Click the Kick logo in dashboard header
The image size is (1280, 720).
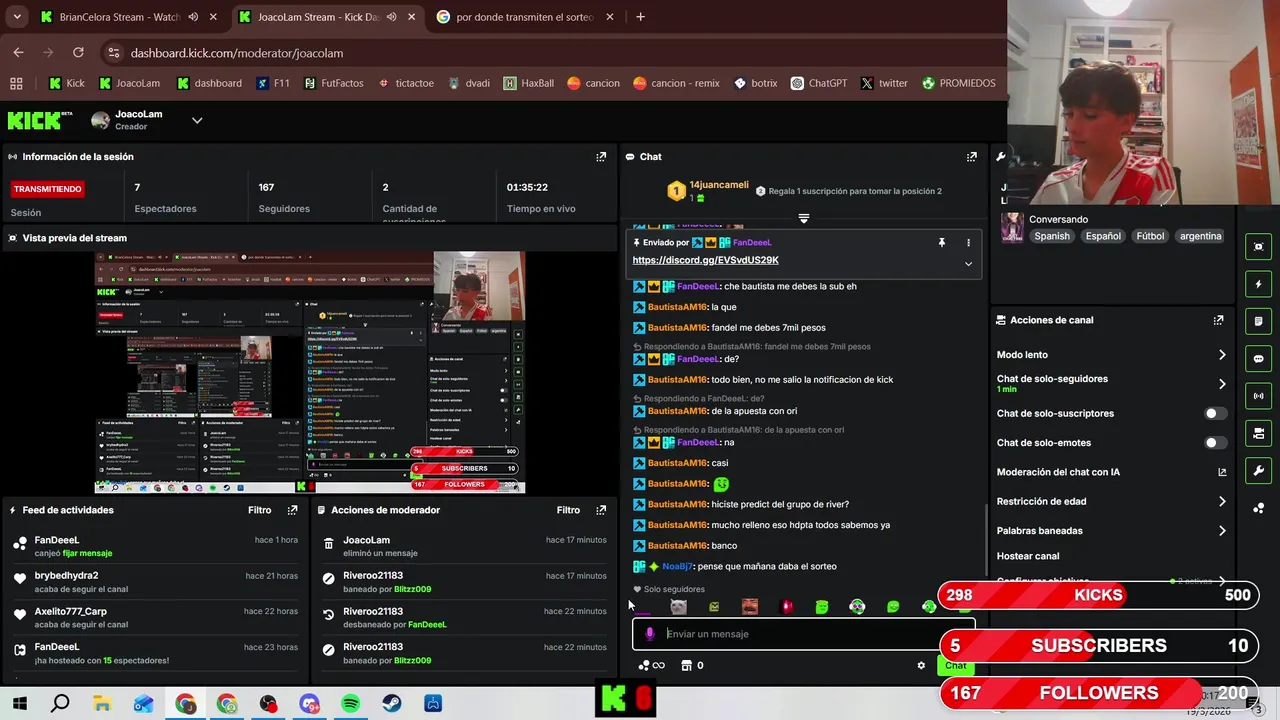40,121
